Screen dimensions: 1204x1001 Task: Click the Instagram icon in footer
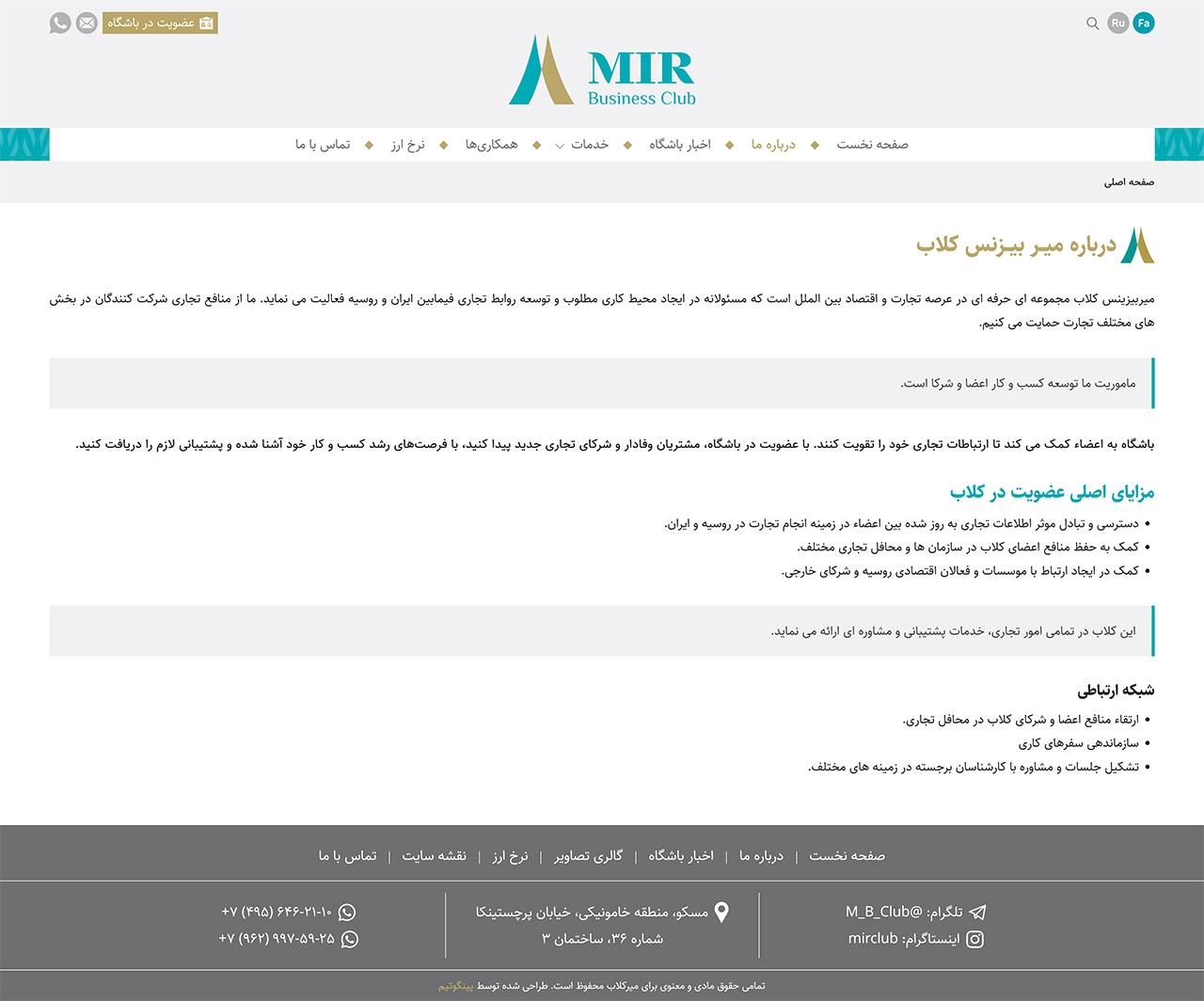click(975, 939)
